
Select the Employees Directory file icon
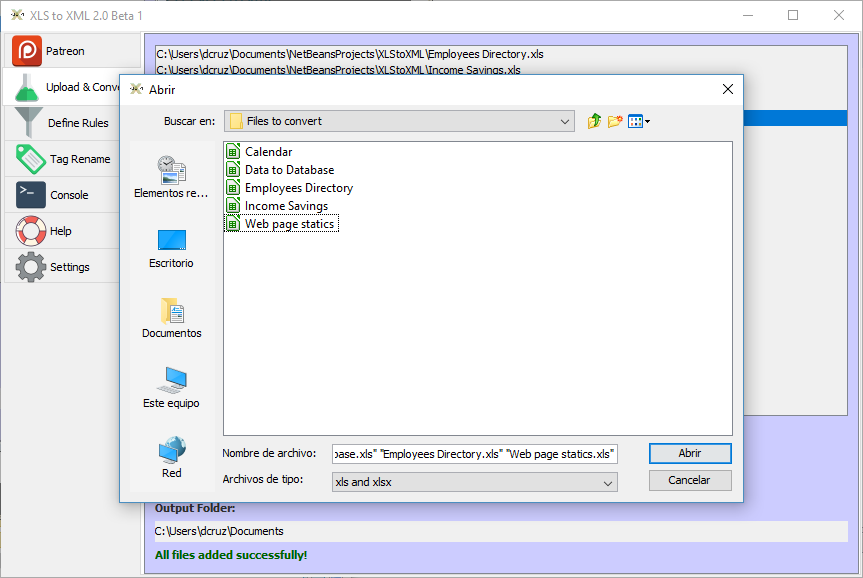coord(233,188)
